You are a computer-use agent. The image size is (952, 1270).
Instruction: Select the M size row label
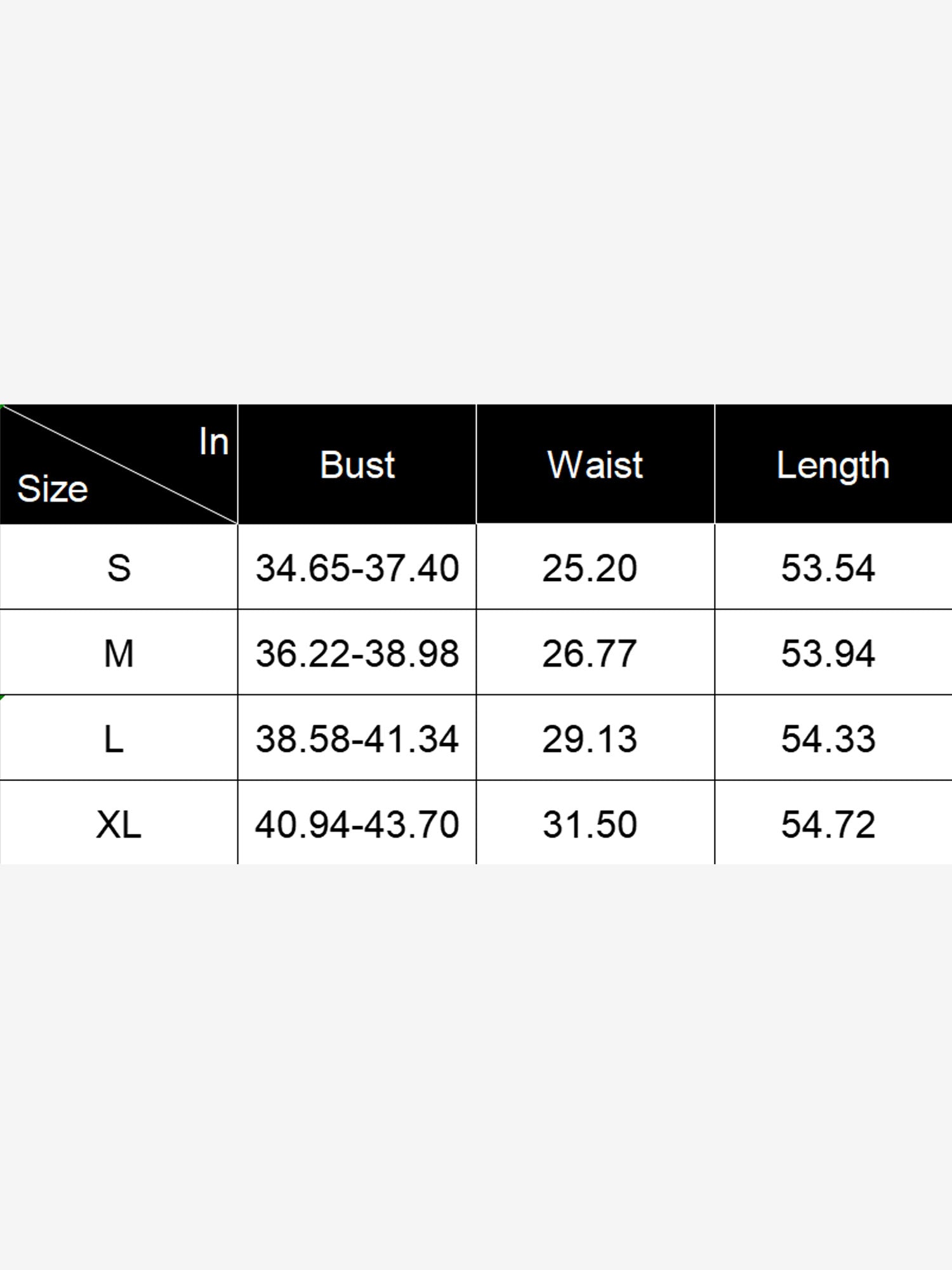[119, 653]
